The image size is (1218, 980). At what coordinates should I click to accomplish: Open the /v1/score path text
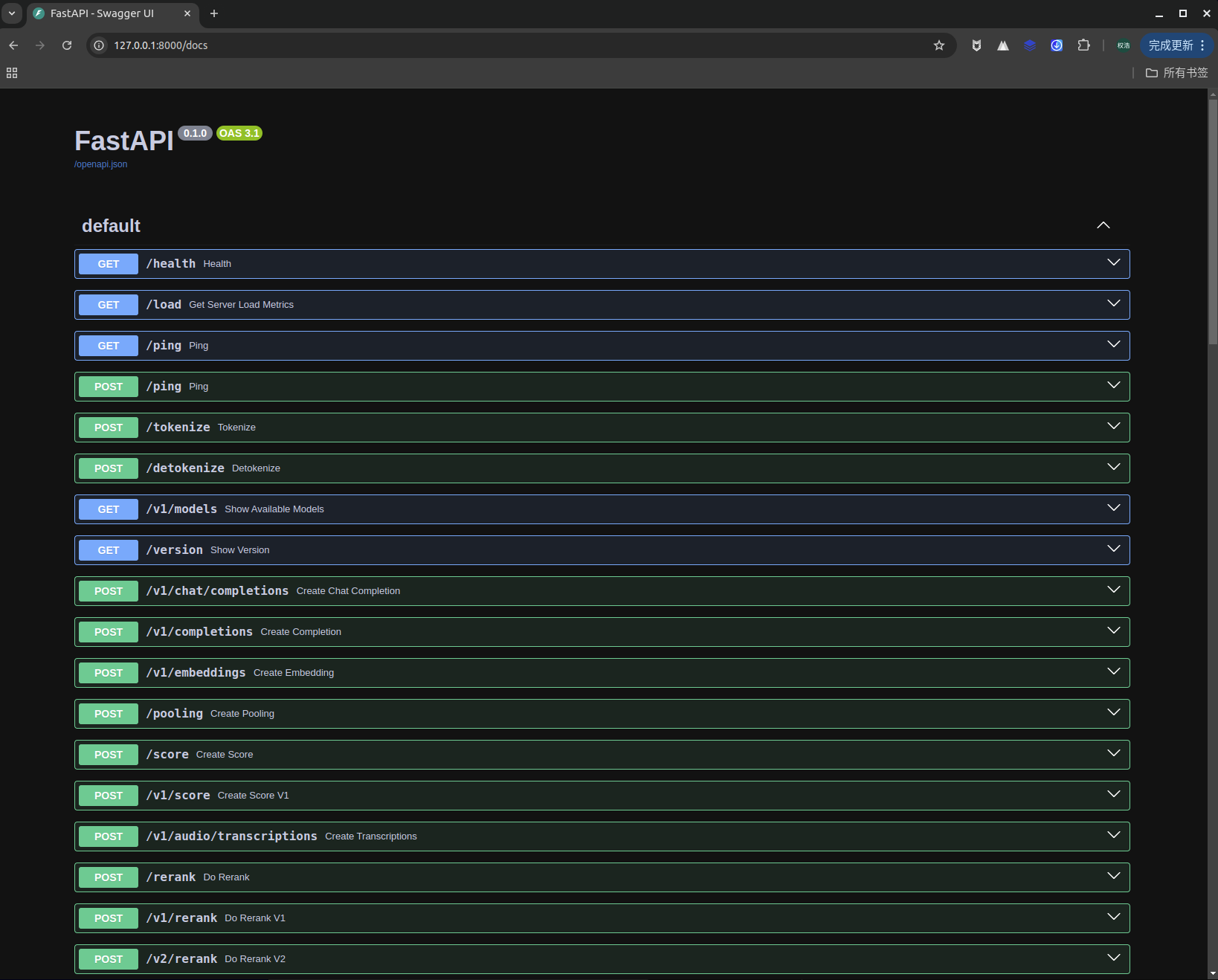tap(178, 796)
